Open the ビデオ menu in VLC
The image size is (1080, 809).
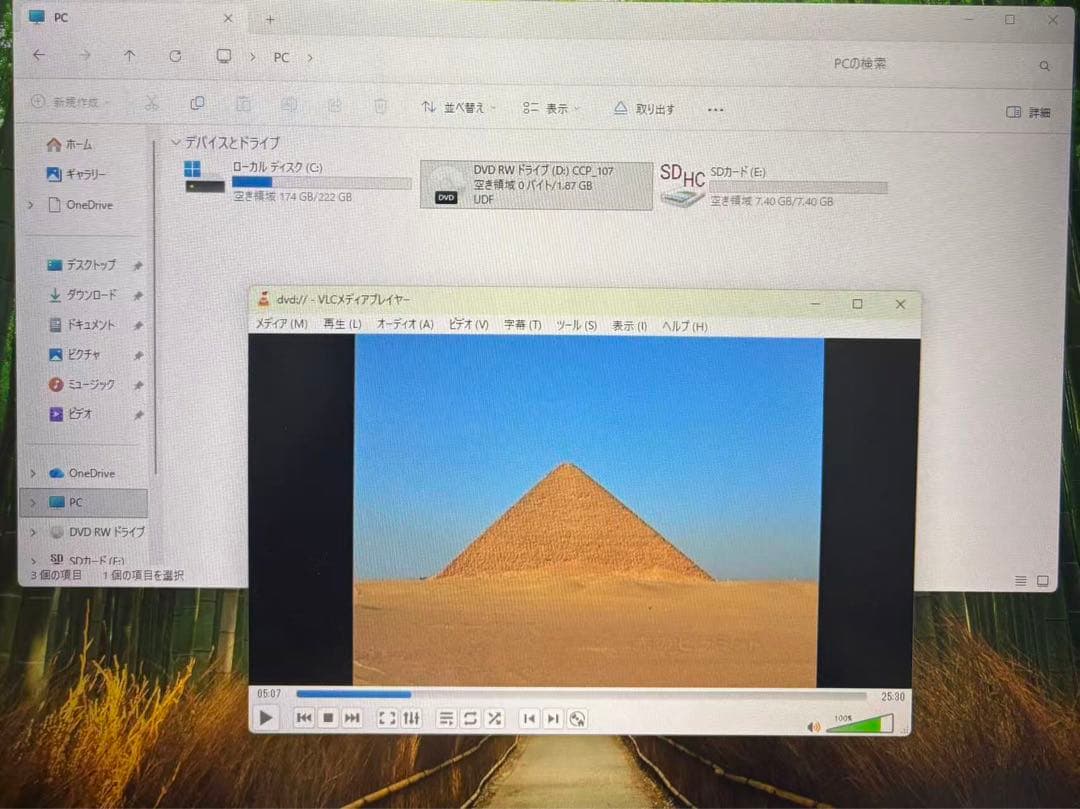[x=466, y=326]
